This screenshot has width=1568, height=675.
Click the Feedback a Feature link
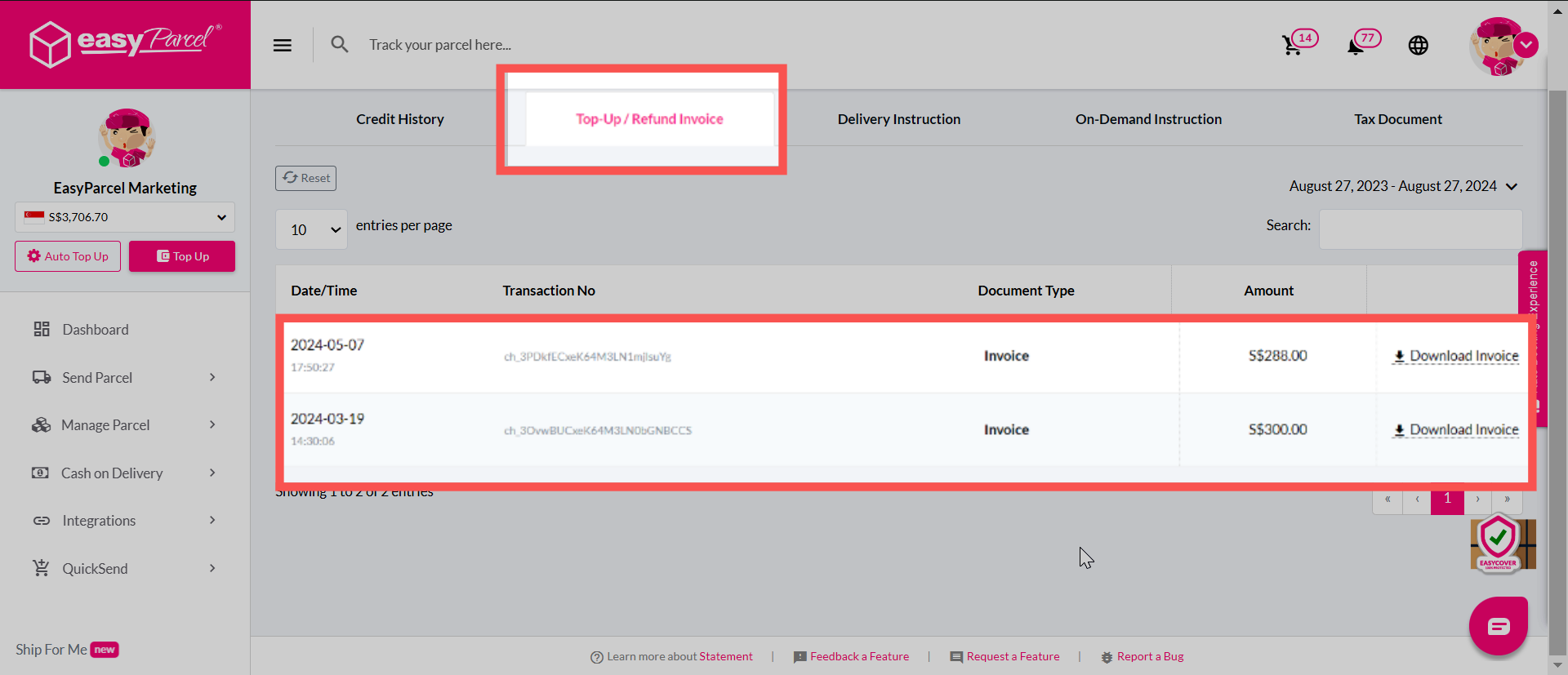tap(859, 656)
